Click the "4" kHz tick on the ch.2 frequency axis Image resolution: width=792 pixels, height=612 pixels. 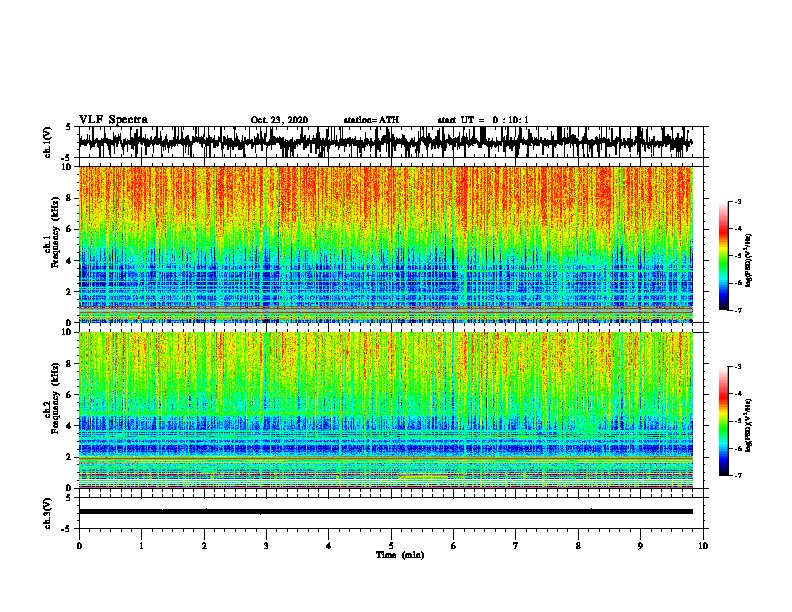[69, 426]
